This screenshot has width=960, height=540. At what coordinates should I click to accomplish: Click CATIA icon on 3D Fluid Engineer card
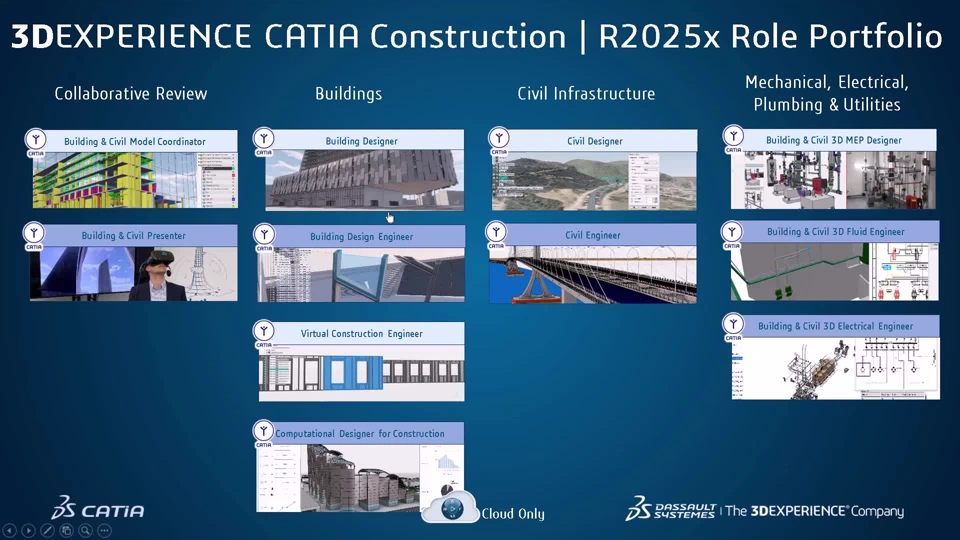732,234
